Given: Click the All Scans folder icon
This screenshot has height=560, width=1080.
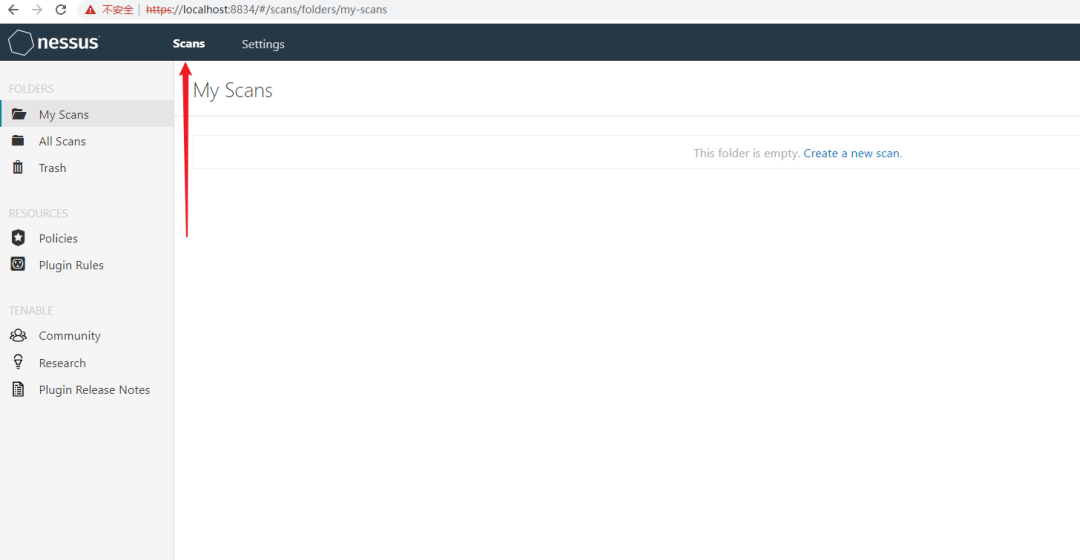Looking at the screenshot, I should [x=18, y=141].
